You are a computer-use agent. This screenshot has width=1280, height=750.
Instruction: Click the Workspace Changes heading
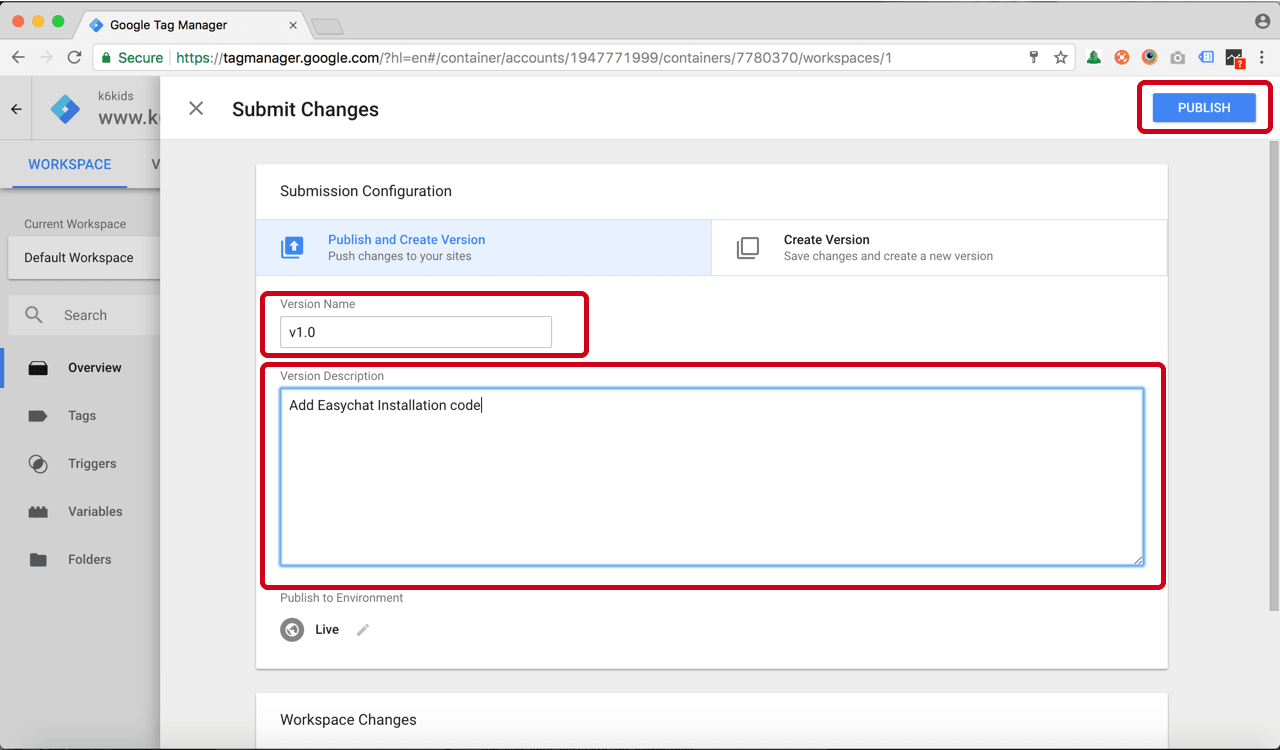[348, 720]
